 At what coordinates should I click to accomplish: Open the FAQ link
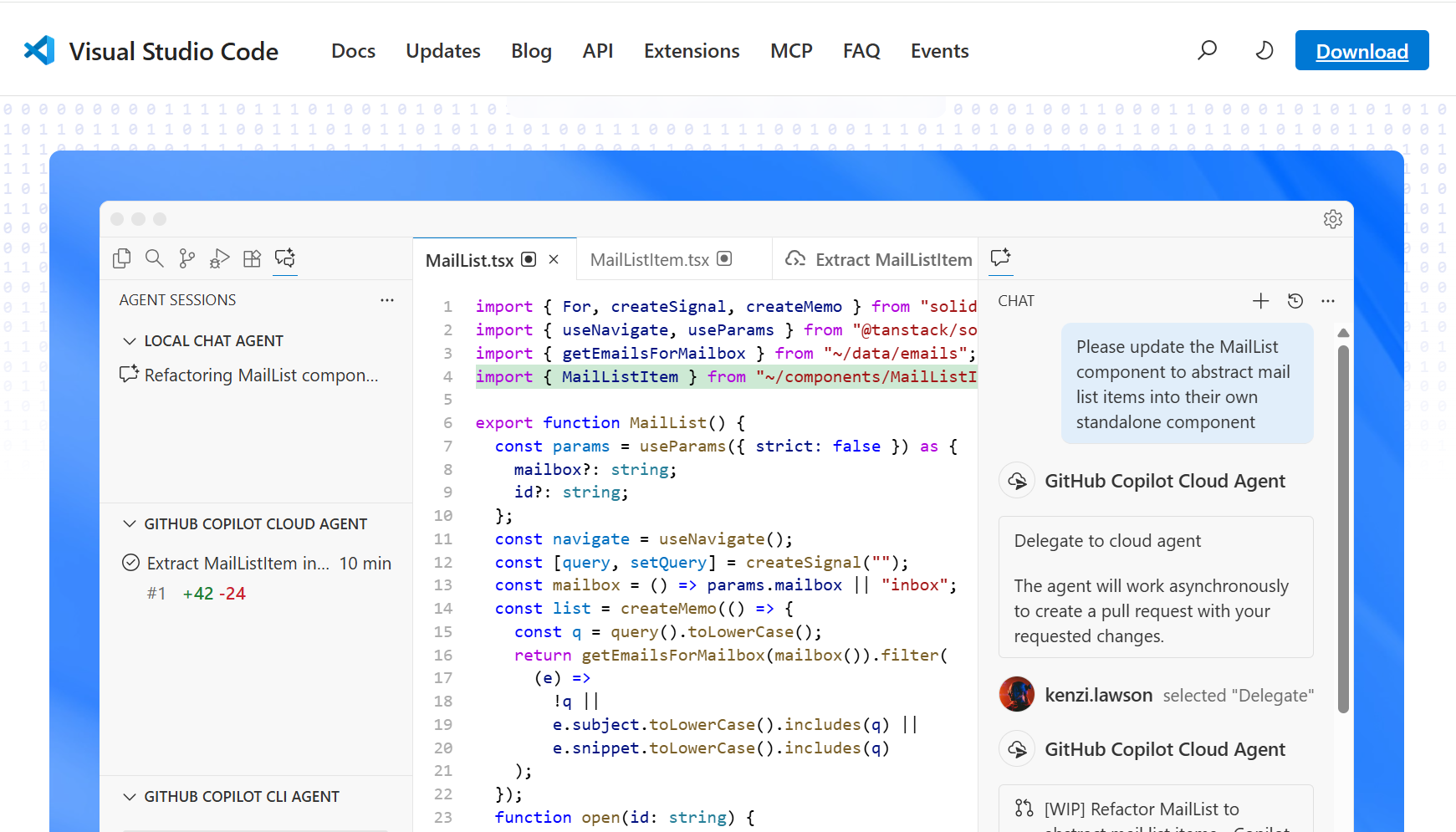click(x=861, y=51)
